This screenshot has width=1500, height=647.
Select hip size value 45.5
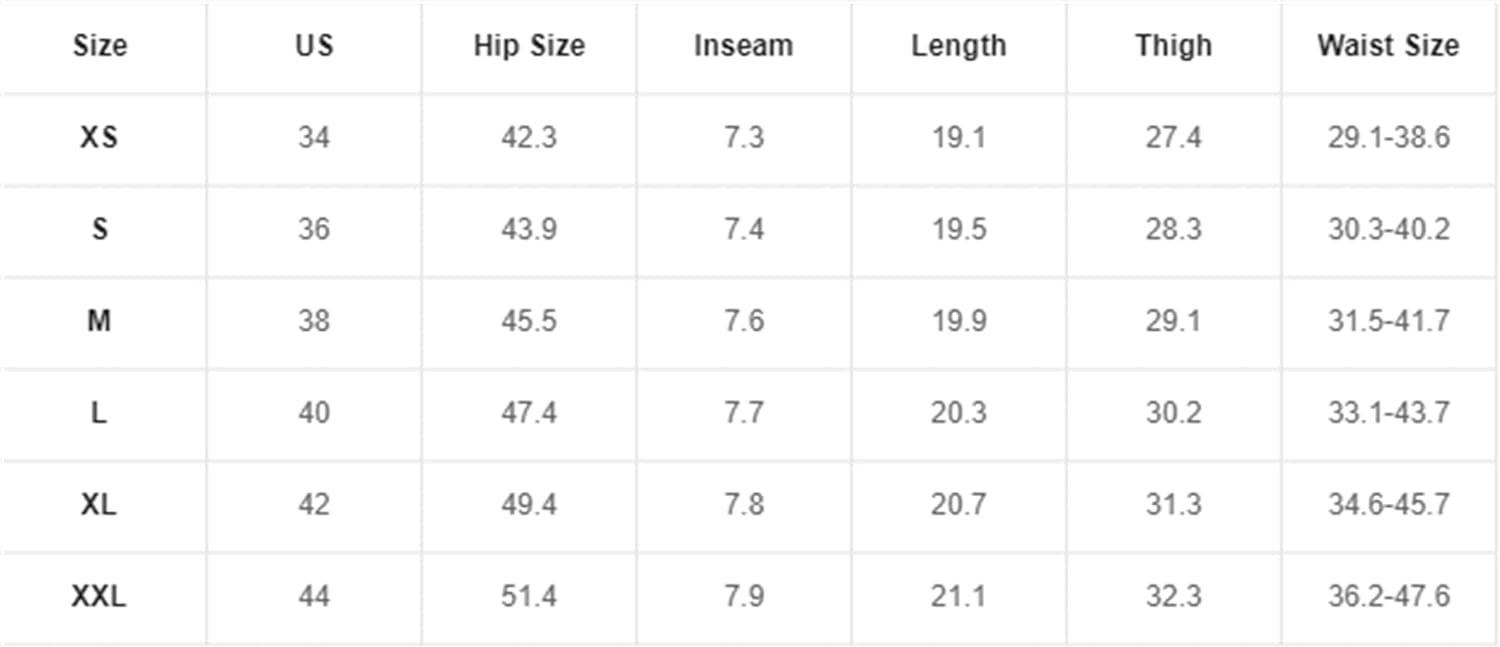(x=529, y=321)
